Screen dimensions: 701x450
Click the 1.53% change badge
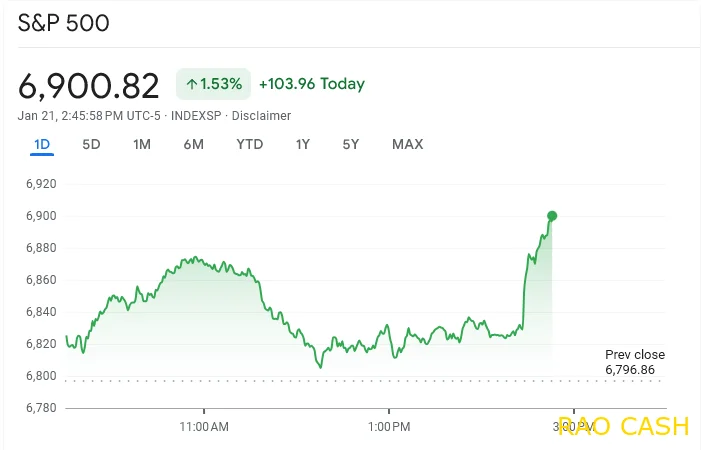click(213, 85)
